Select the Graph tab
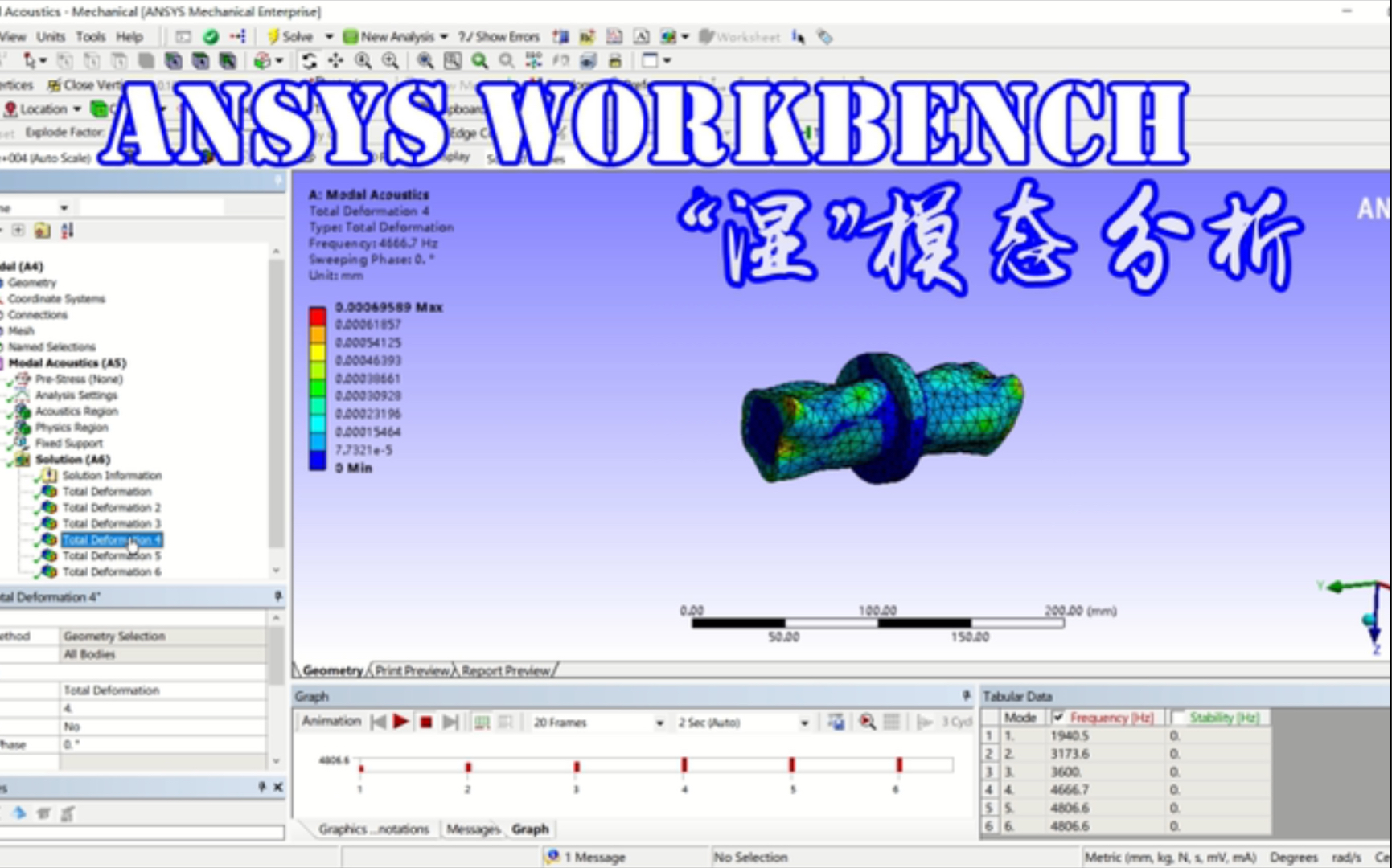Screen dimensions: 1392x868 click(x=530, y=829)
